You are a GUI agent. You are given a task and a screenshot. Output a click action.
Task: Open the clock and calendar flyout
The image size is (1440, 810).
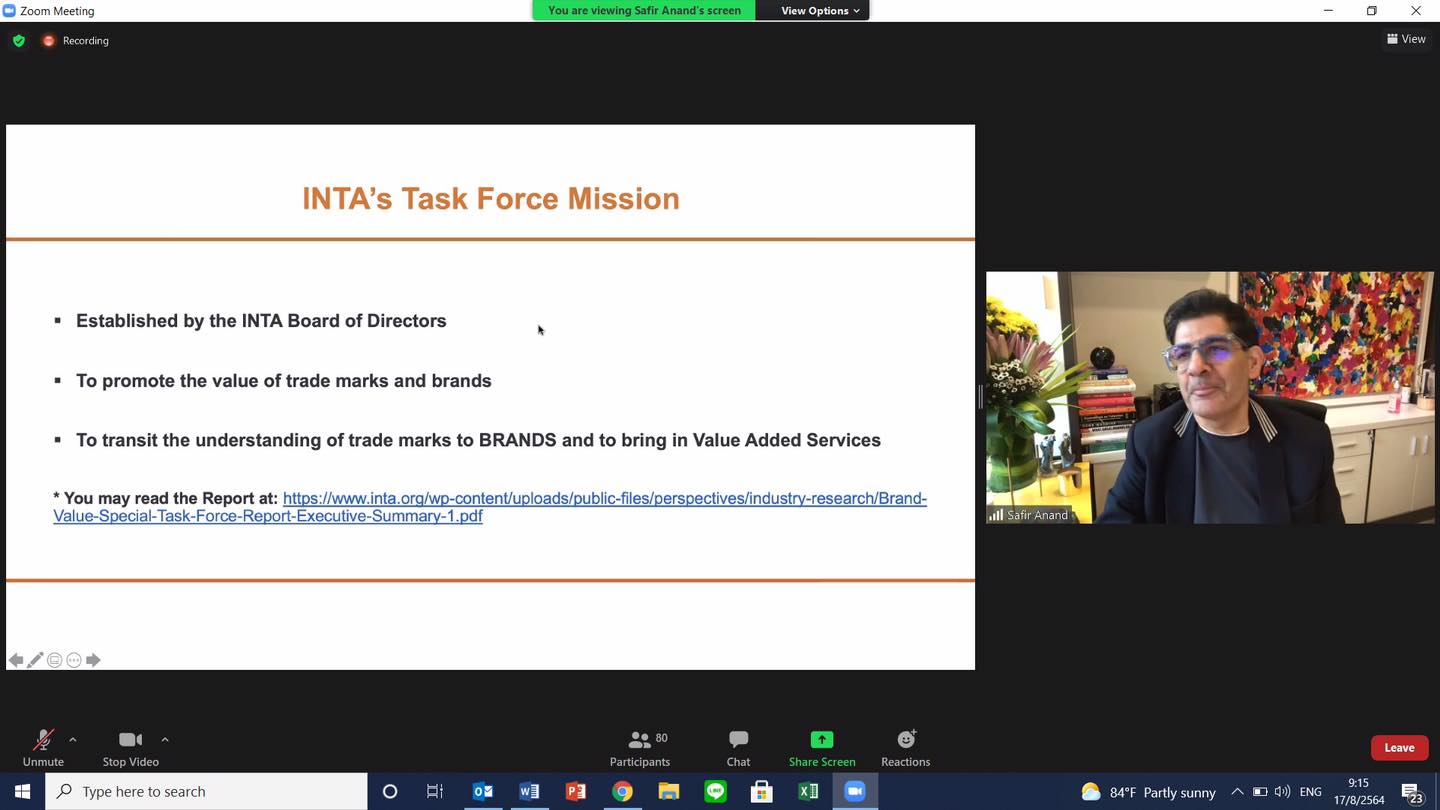click(1358, 791)
